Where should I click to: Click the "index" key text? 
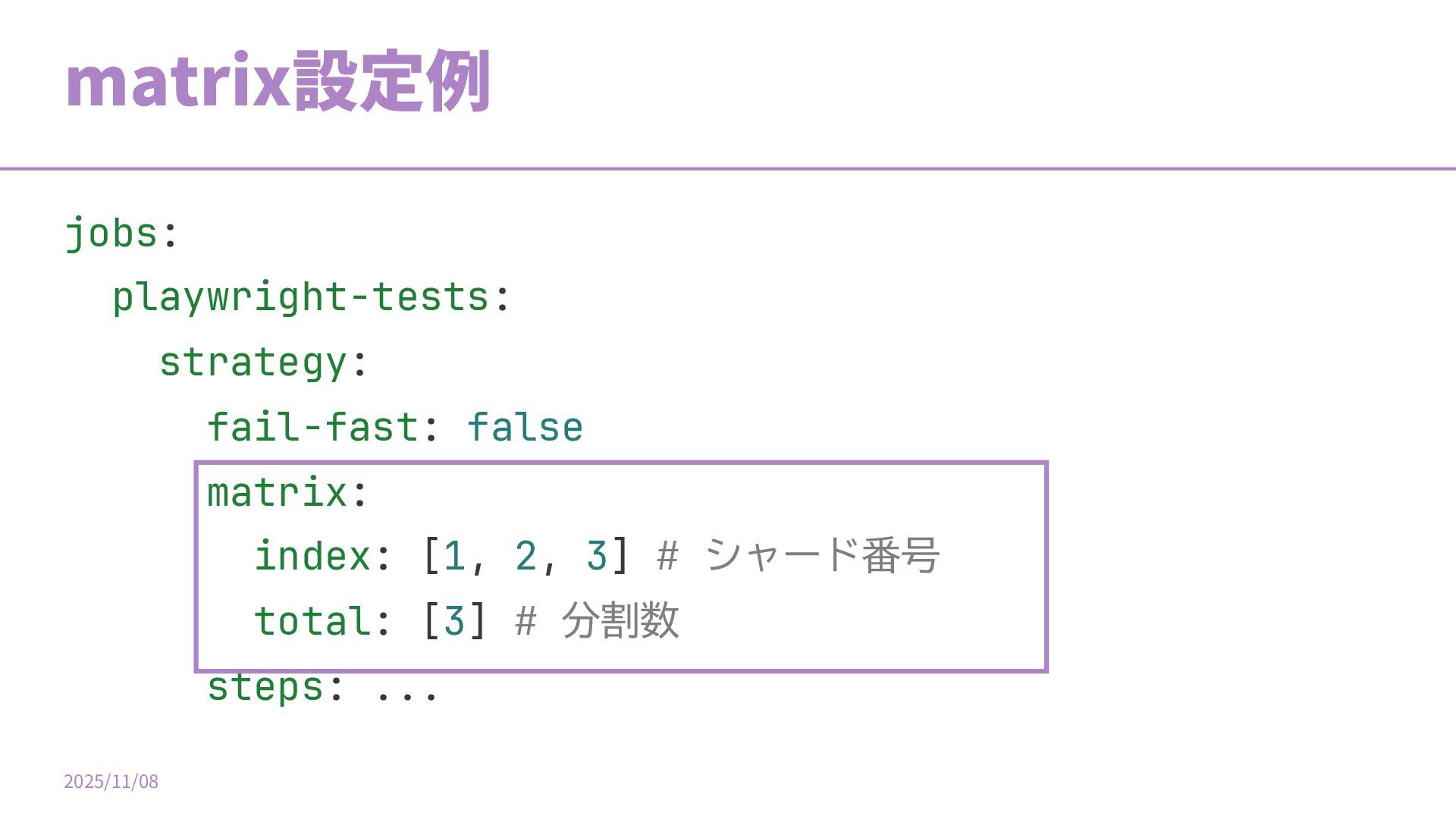coord(312,556)
